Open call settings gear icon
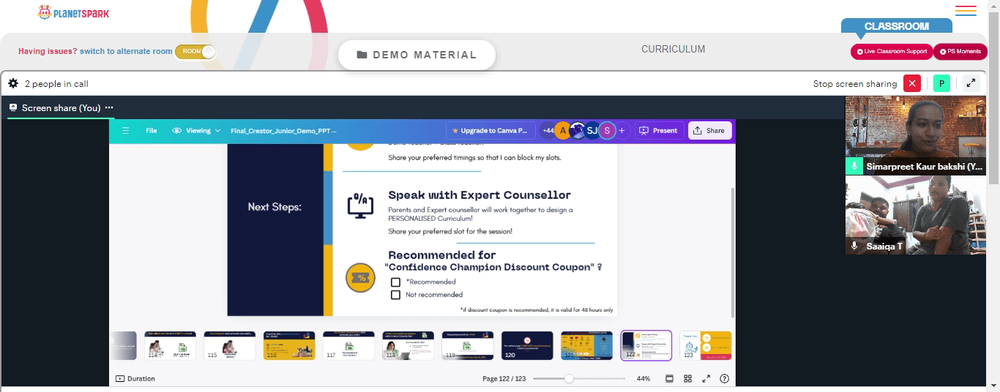1000x392 pixels. 13,83
